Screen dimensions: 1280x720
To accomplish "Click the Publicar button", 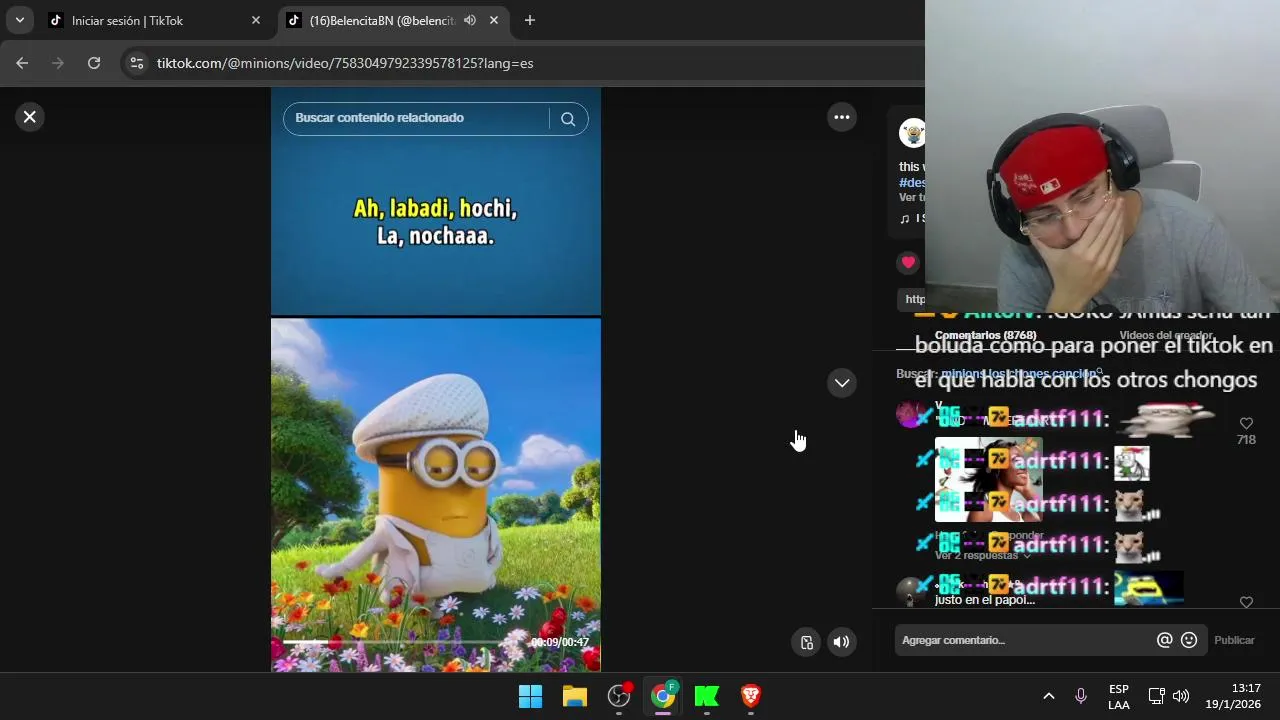I will coord(1234,640).
